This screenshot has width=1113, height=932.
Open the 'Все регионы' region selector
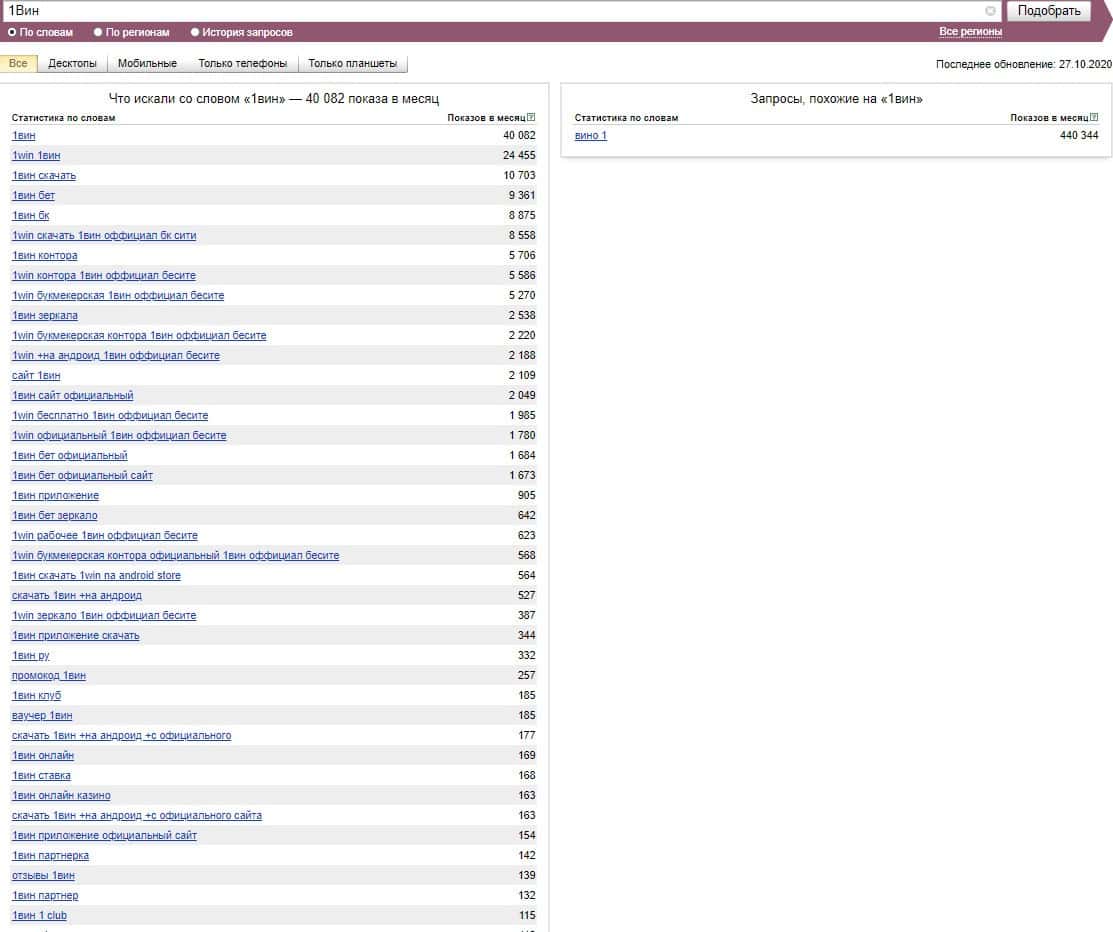(x=970, y=32)
